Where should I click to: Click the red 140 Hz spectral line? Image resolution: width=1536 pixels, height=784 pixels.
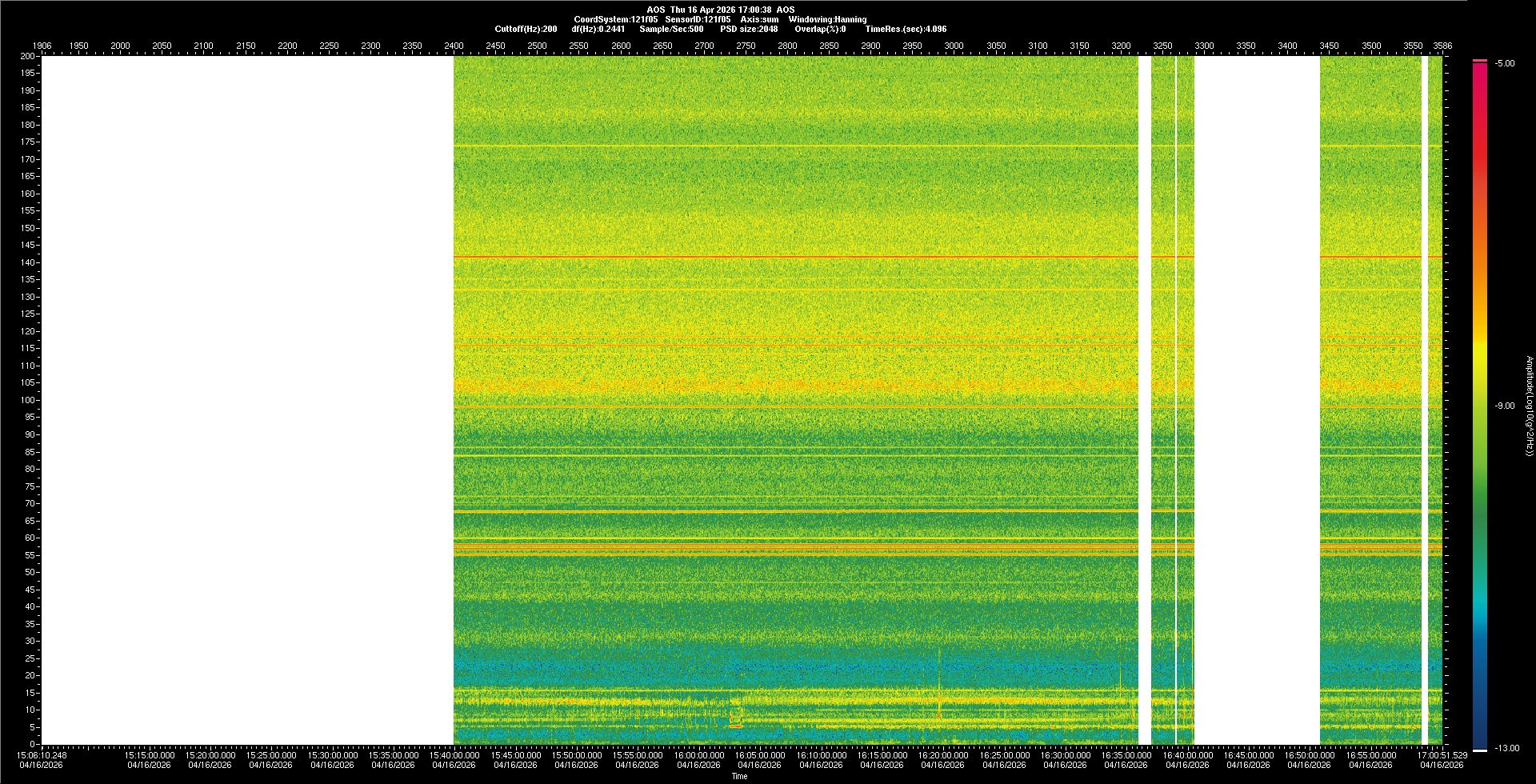tap(792, 257)
